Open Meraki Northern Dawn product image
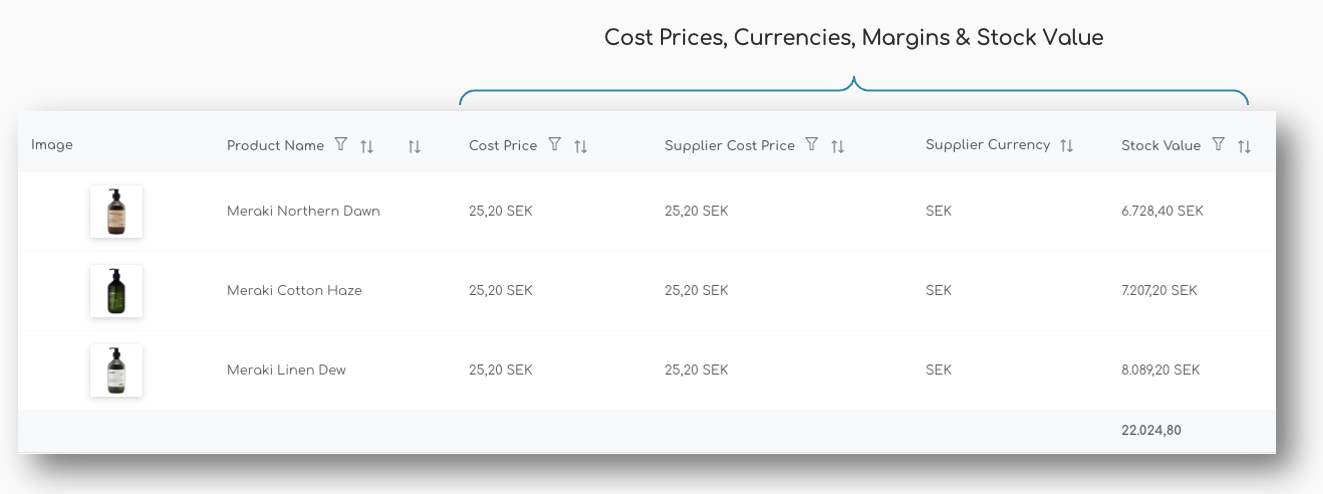Image resolution: width=1323 pixels, height=494 pixels. point(116,211)
